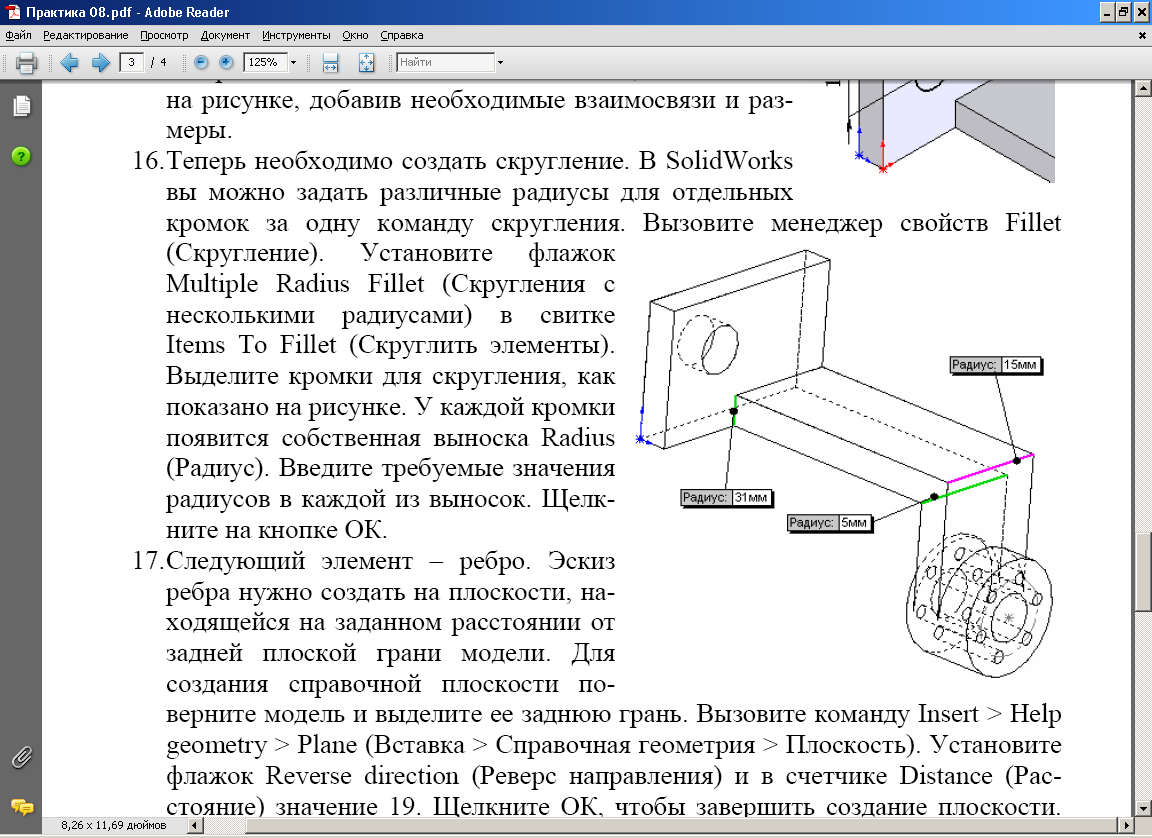Viewport: 1152px width, 838px height.
Task: Go to previous page with left arrow
Action: point(69,63)
